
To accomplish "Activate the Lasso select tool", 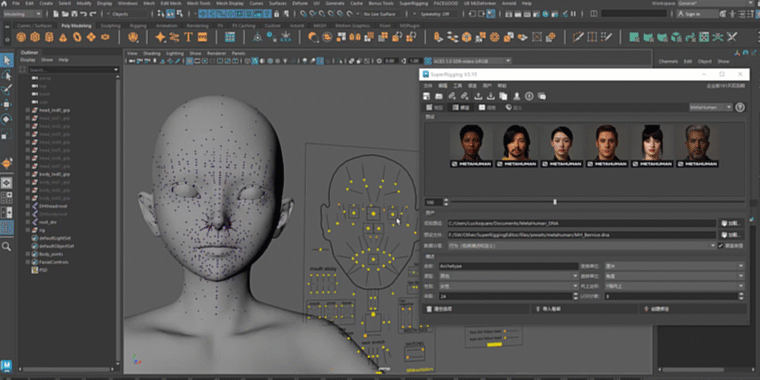I will 7,75.
